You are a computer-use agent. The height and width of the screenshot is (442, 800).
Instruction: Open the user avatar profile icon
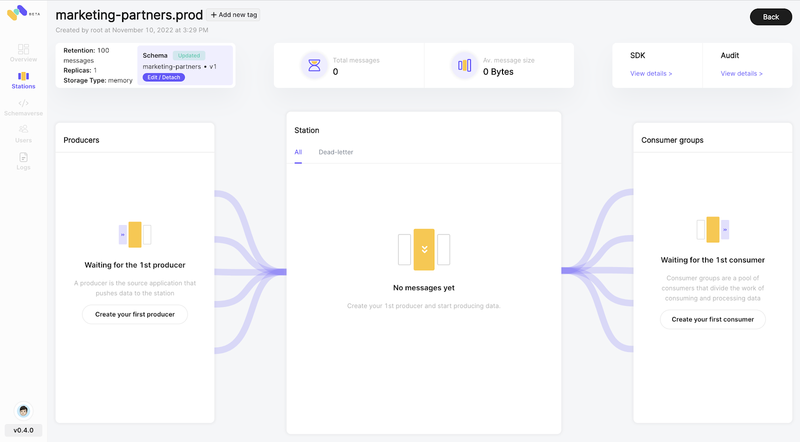point(23,411)
